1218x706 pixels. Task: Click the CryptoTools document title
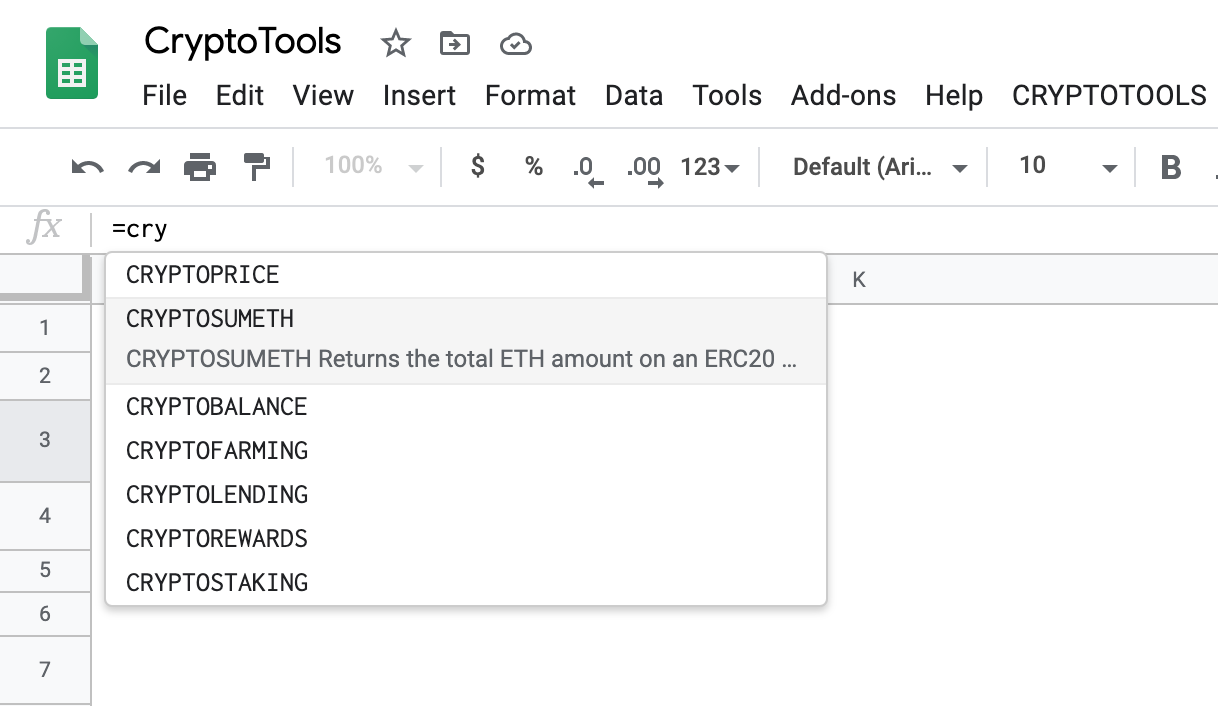(x=243, y=42)
